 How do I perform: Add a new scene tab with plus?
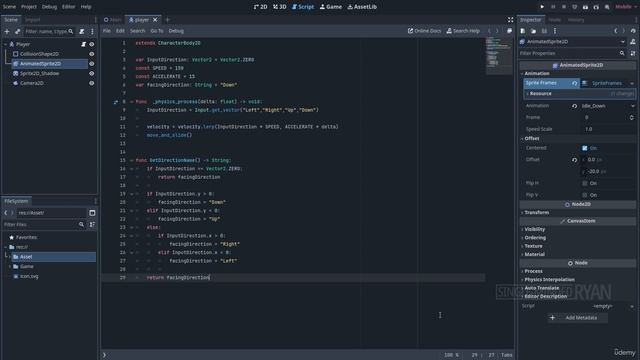click(167, 20)
